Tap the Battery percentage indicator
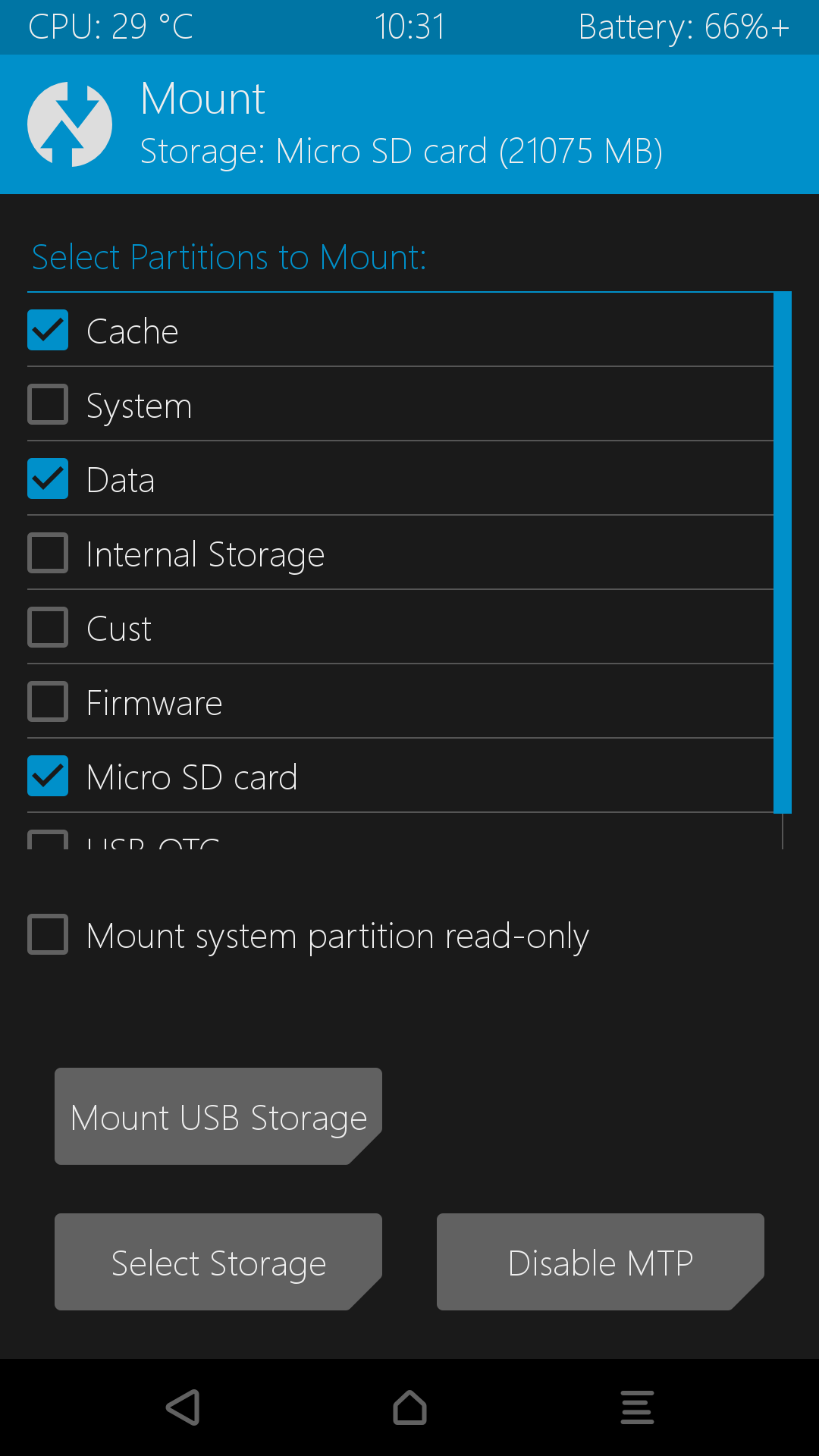 point(683,27)
